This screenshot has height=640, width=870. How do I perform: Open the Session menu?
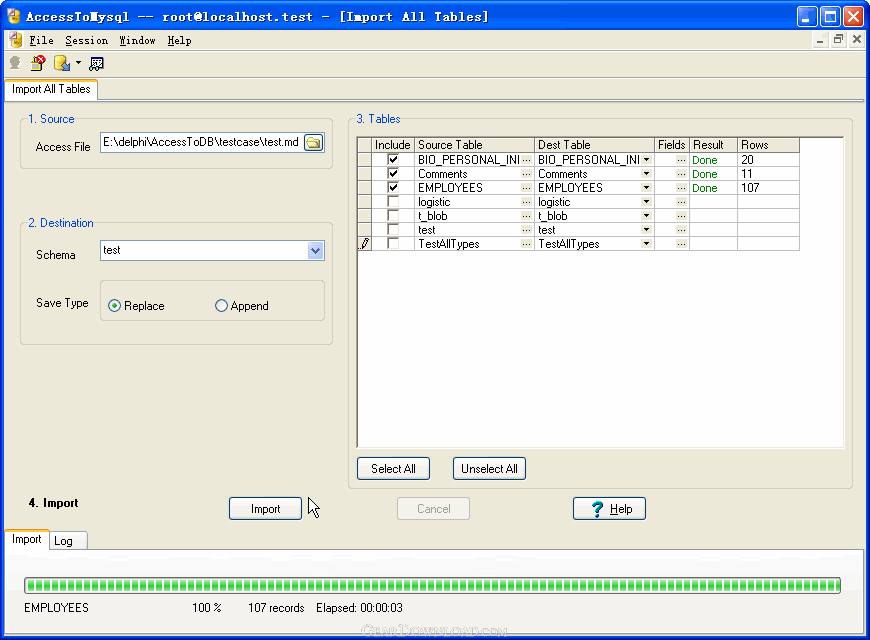[87, 41]
